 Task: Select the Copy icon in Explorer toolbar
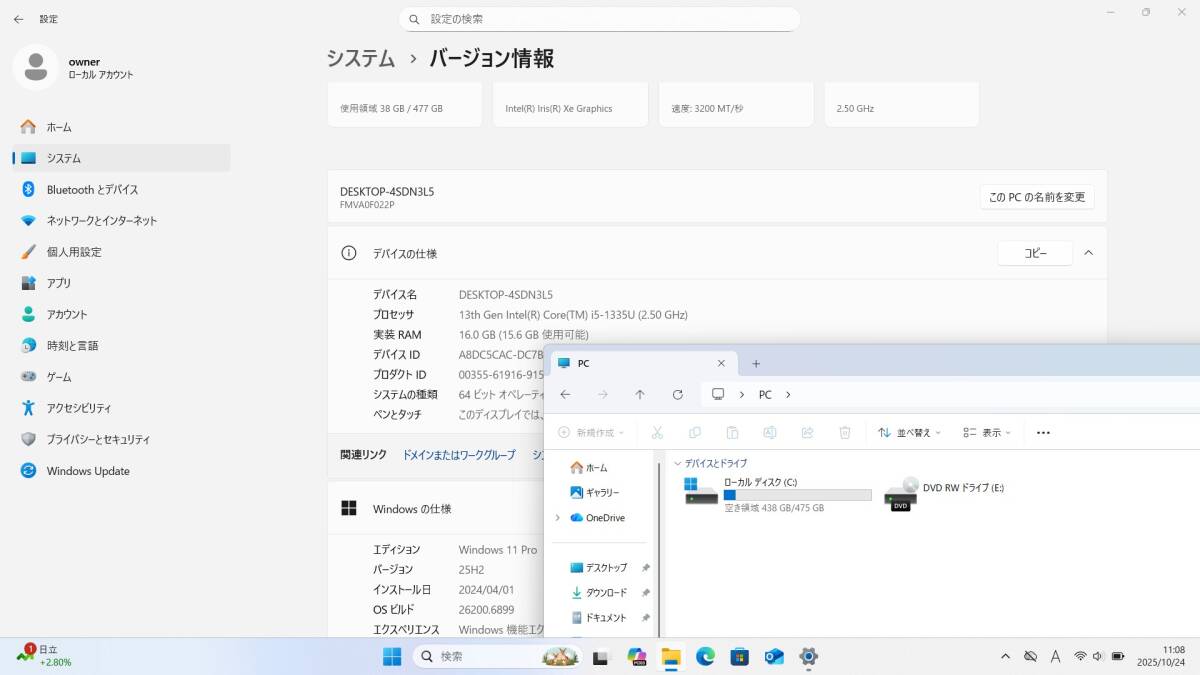pos(695,431)
